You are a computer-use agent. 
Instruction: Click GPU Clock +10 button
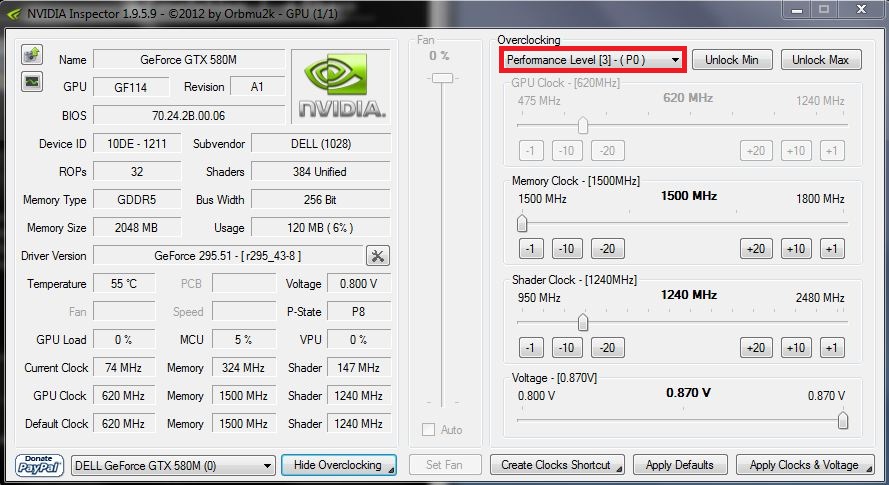796,150
